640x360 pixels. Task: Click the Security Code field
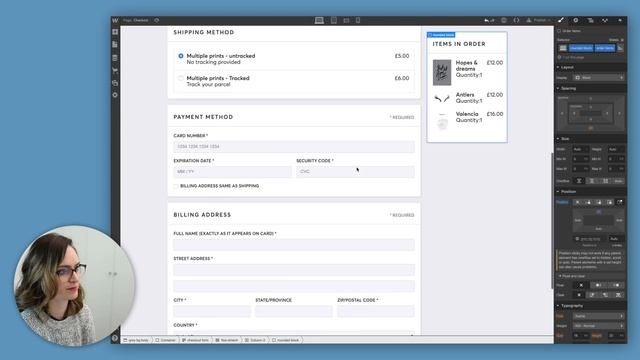click(355, 172)
